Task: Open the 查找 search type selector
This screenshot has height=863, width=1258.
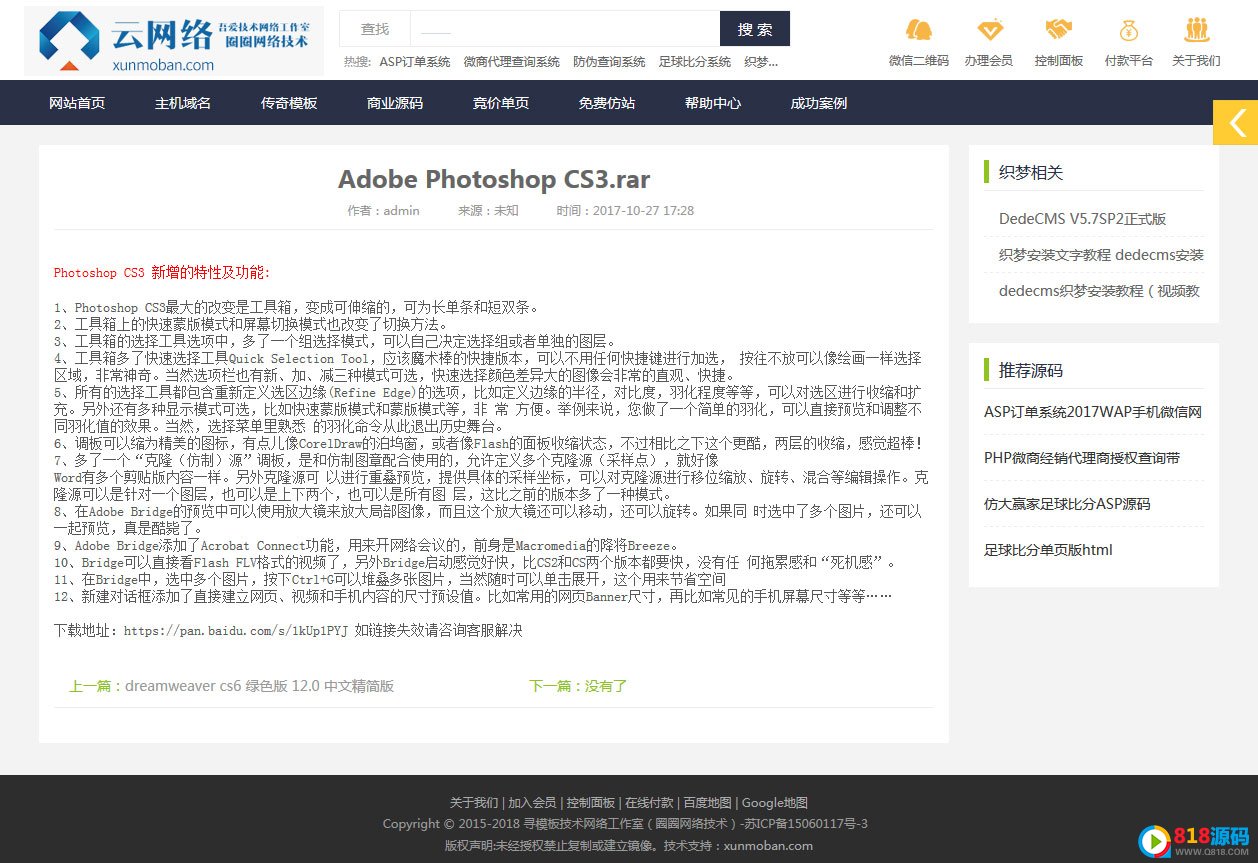Action: pyautogui.click(x=375, y=29)
